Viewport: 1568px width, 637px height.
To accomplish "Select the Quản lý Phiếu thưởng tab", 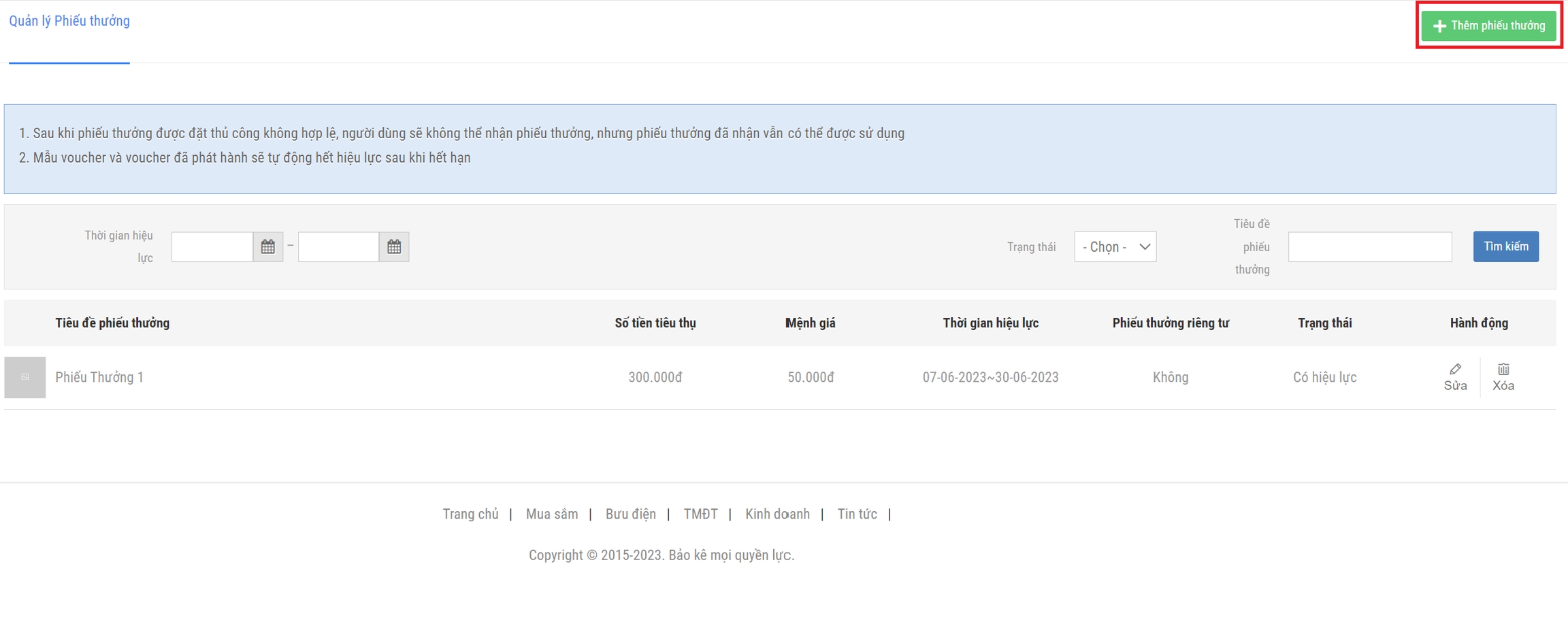I will pos(69,21).
